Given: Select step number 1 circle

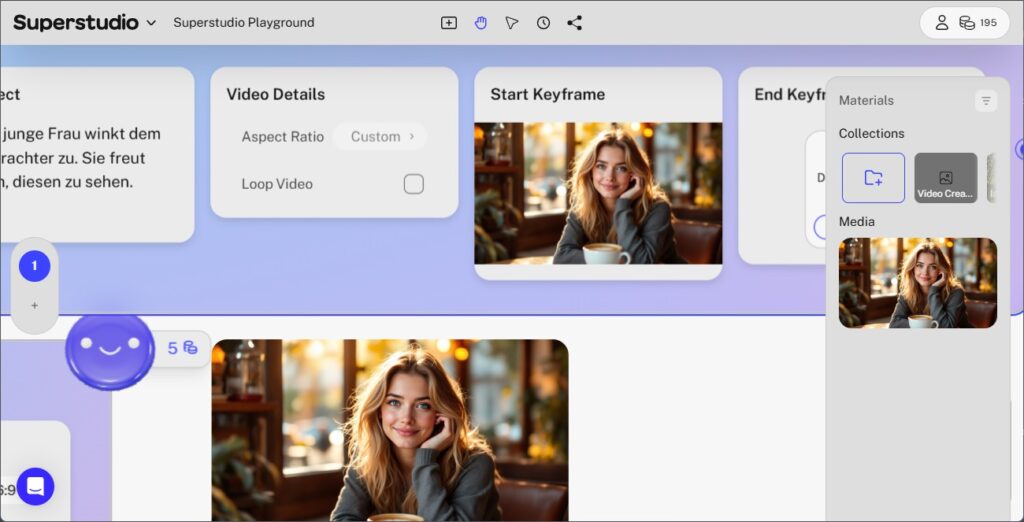Looking at the screenshot, I should click(x=35, y=266).
